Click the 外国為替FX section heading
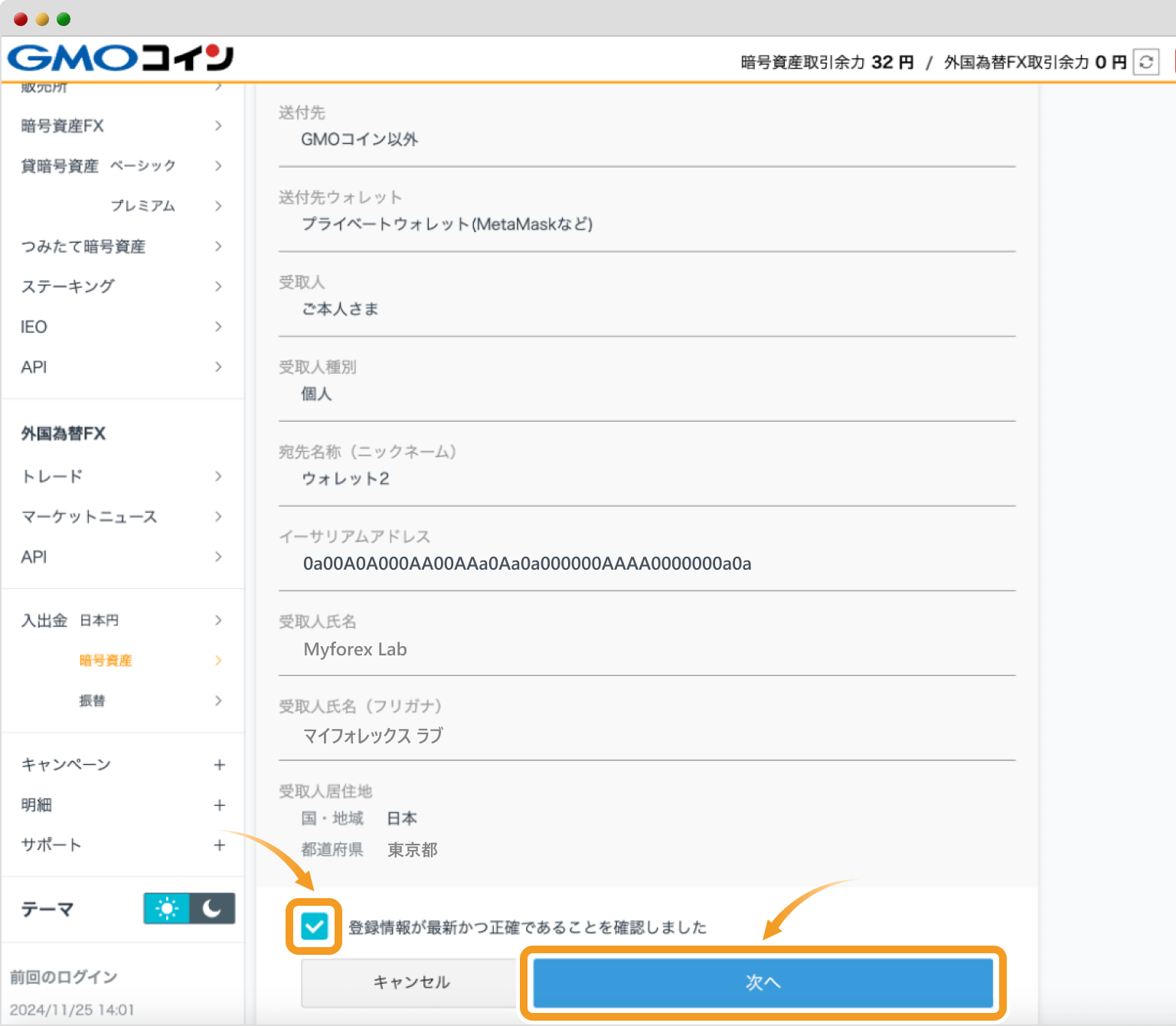Image resolution: width=1176 pixels, height=1026 pixels. coord(64,433)
